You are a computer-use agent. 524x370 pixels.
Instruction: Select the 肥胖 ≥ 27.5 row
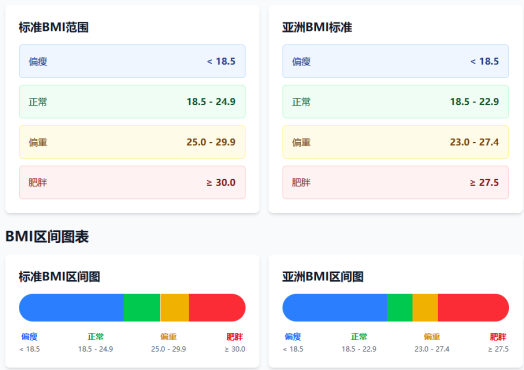tap(396, 182)
